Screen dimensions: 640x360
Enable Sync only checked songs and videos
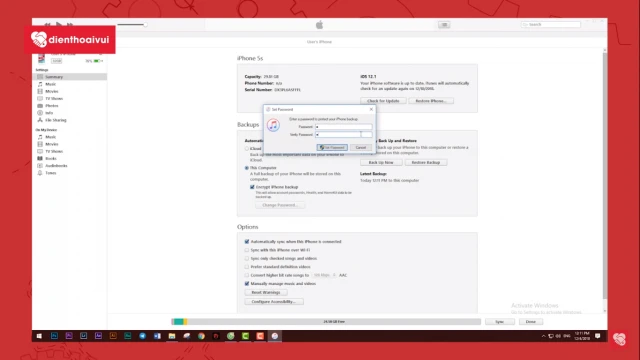247,258
